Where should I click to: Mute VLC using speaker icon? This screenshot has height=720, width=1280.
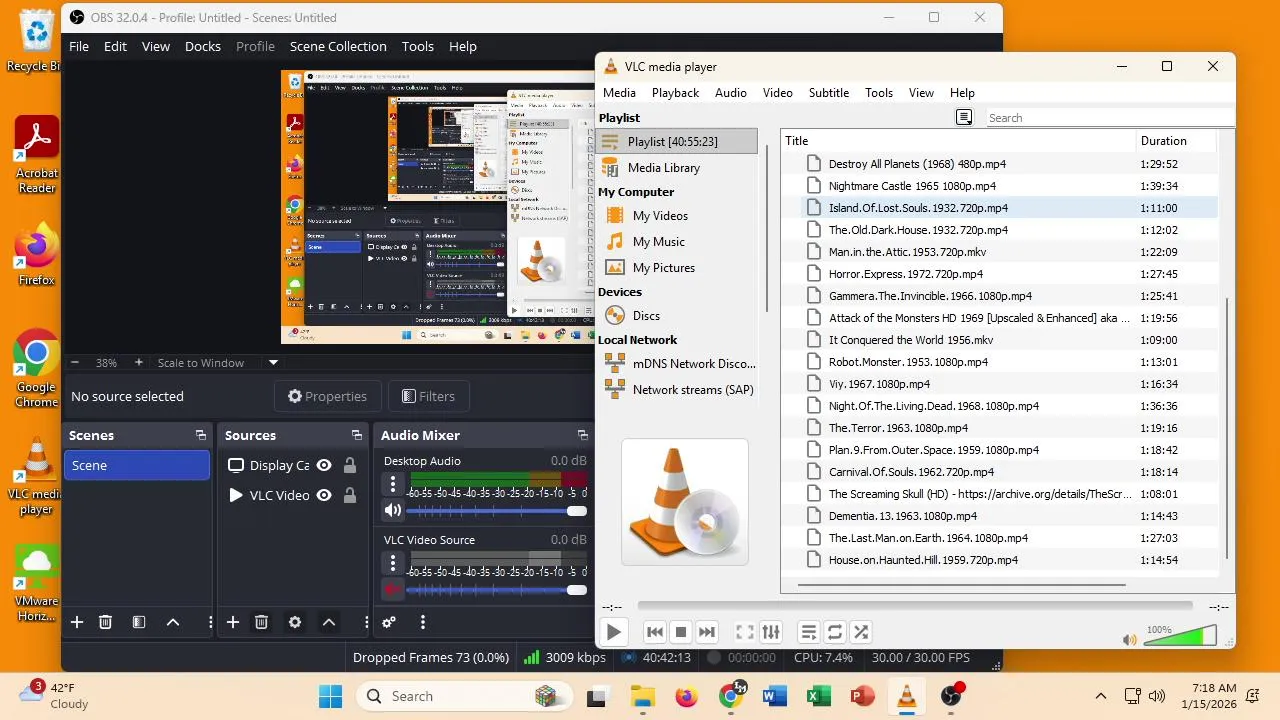tap(1130, 640)
